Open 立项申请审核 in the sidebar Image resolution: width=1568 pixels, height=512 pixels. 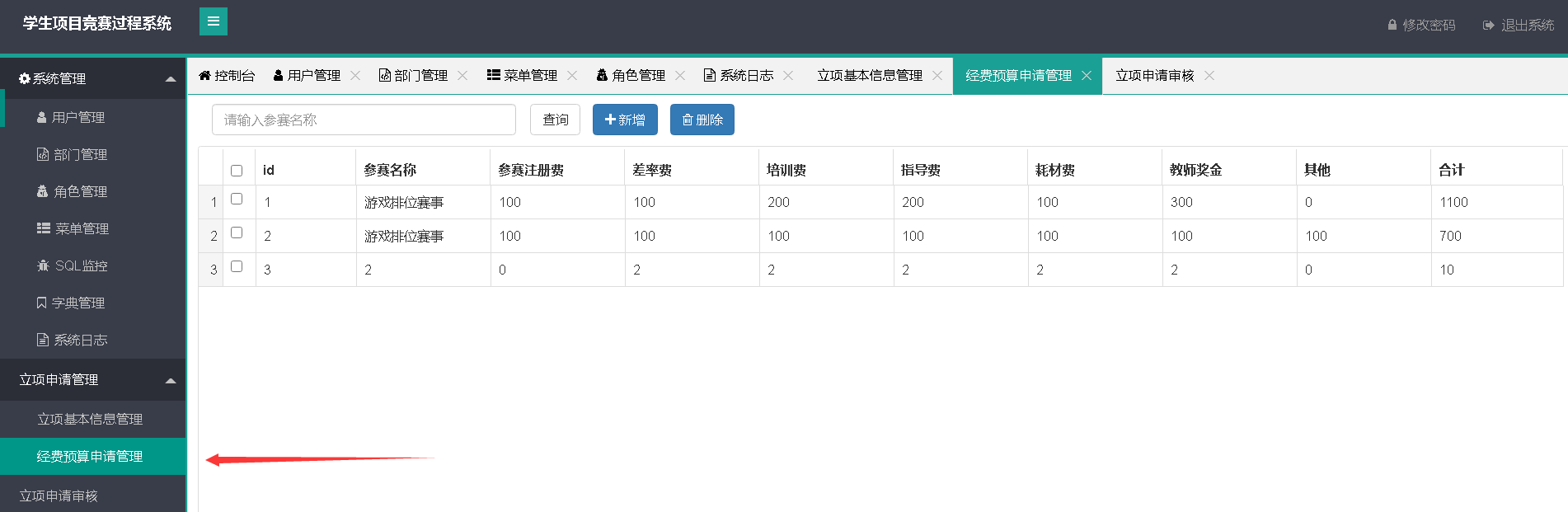click(x=92, y=496)
